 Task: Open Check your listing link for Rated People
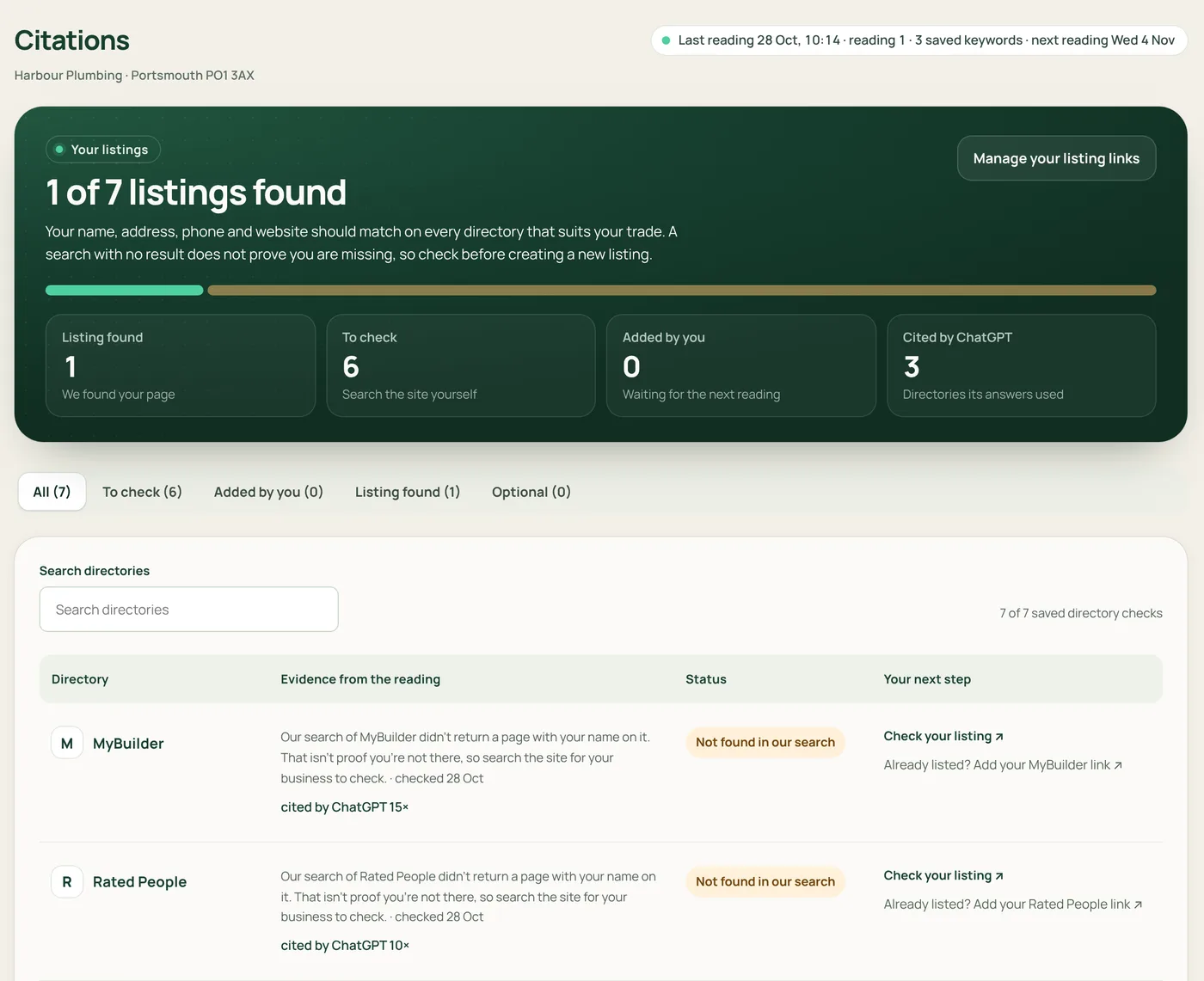coord(943,875)
